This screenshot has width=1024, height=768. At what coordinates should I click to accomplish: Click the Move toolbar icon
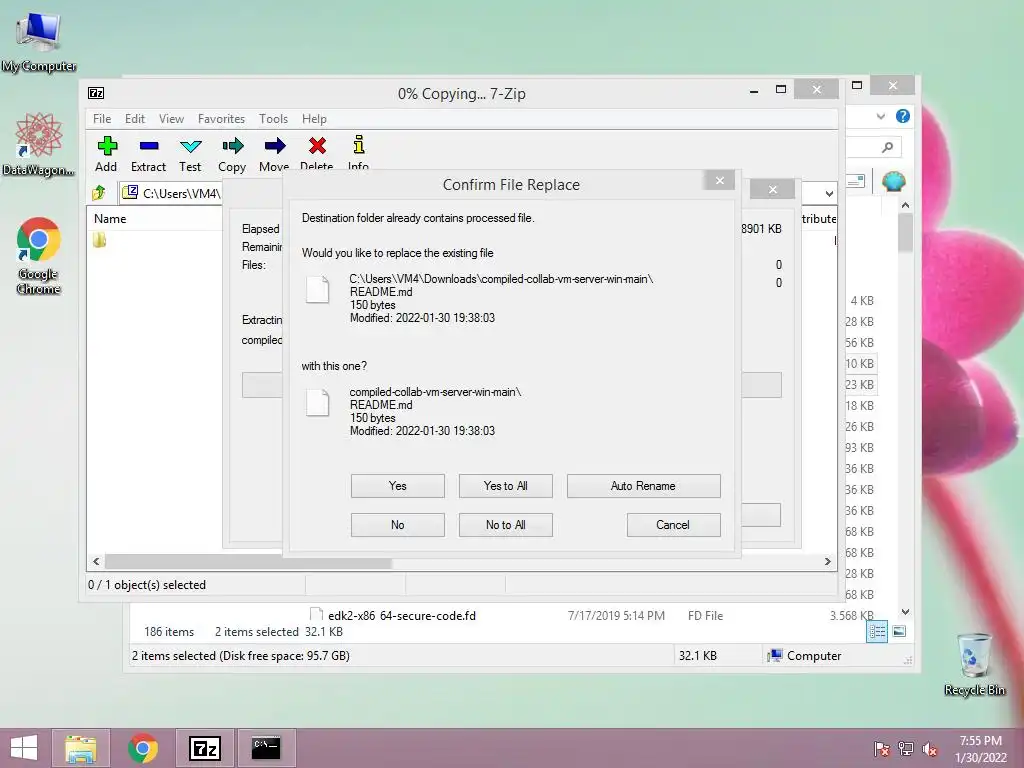coord(274,154)
